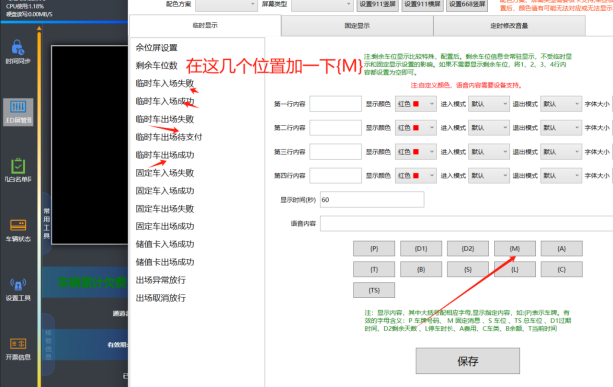
Task: Select 临时车出场成功 in the list
Action: pyautogui.click(x=165, y=155)
